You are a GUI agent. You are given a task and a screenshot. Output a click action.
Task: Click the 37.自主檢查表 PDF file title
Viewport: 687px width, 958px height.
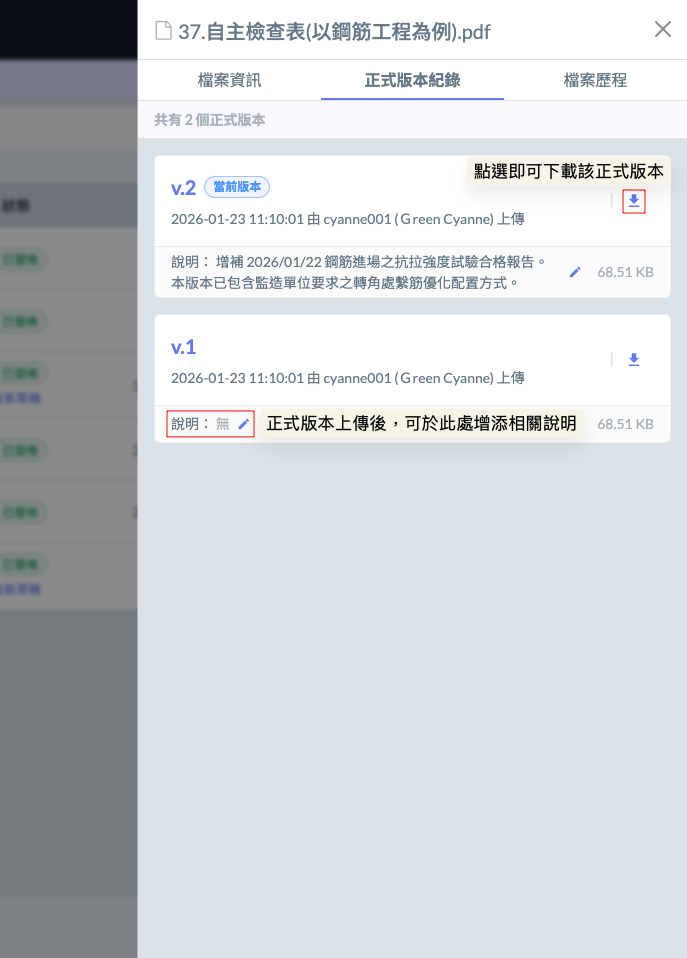coord(334,32)
